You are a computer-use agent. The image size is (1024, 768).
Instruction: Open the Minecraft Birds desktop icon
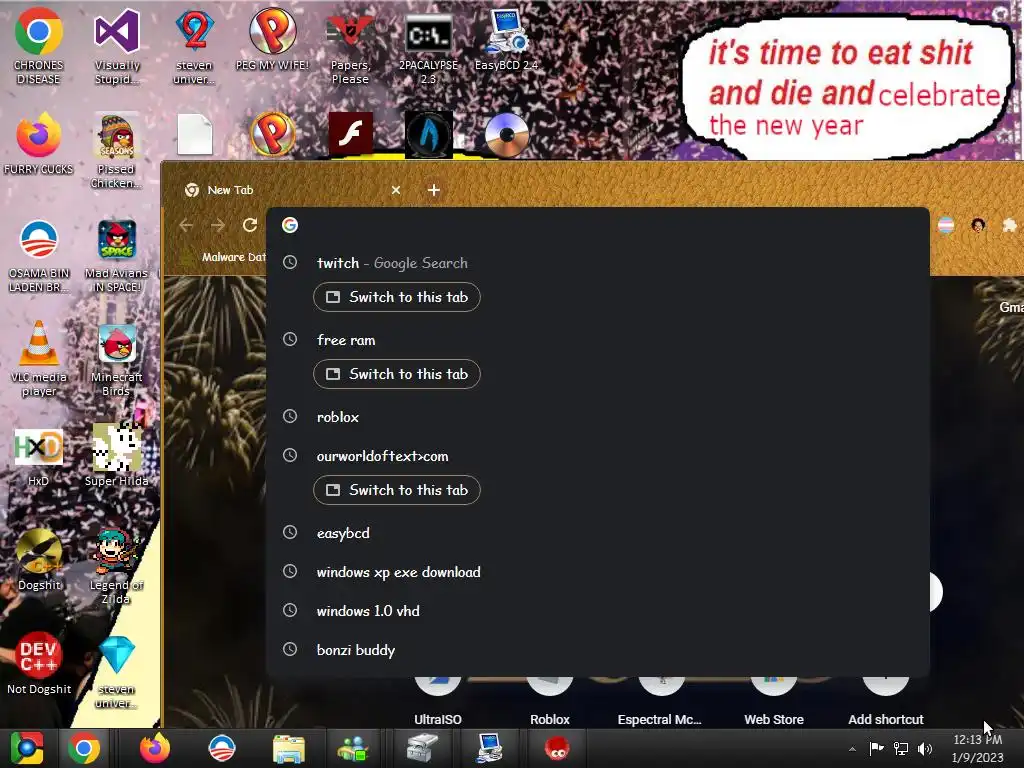(117, 359)
